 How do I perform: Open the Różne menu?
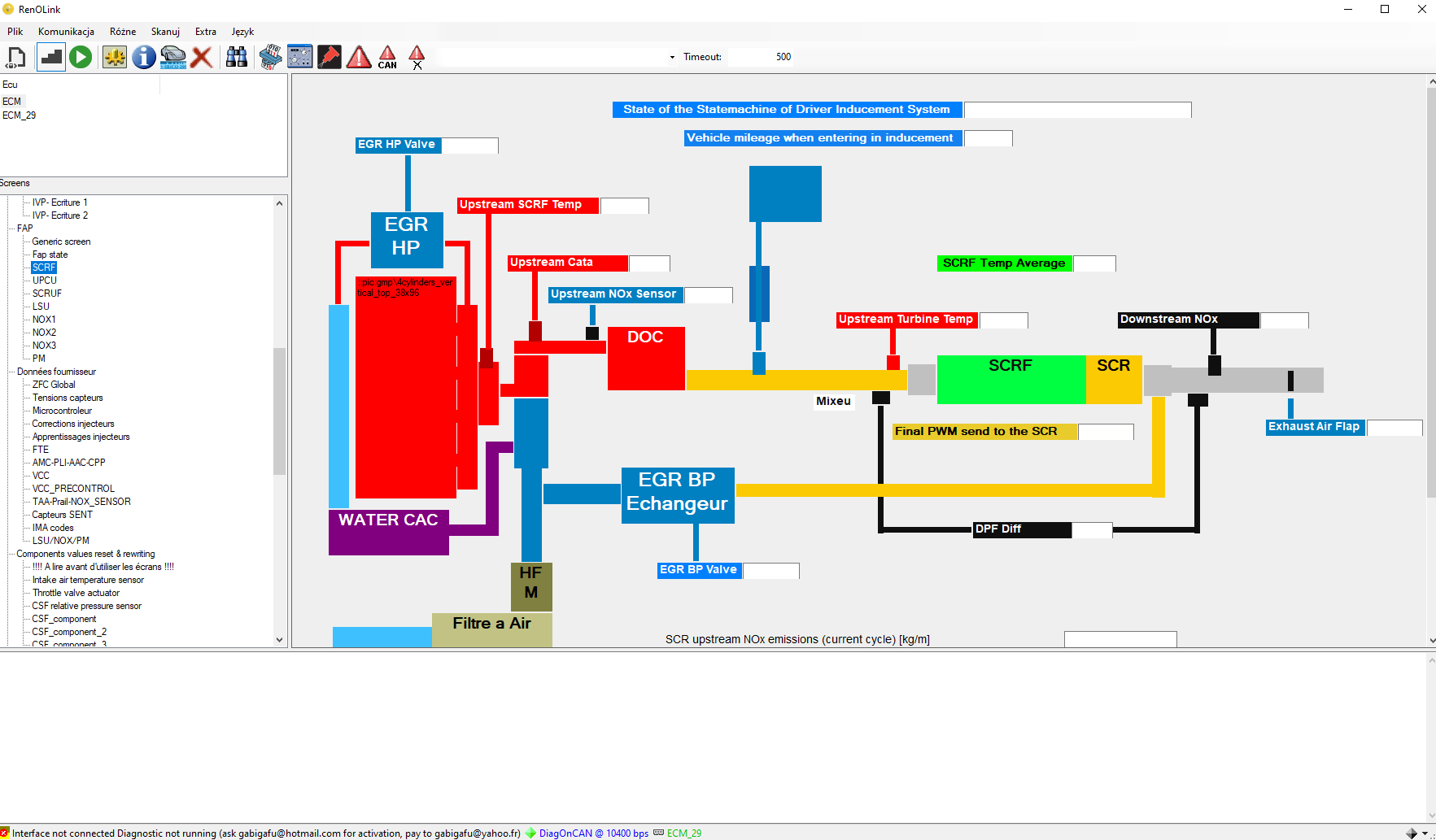point(123,32)
